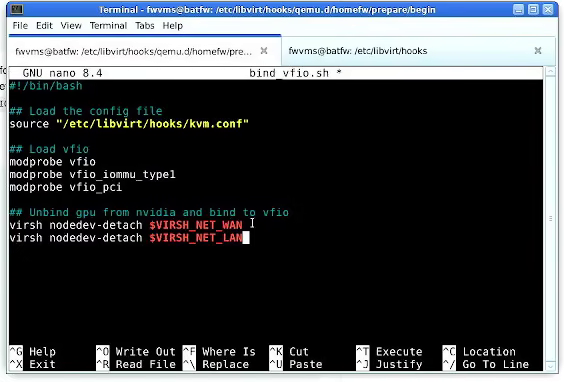The height and width of the screenshot is (382, 564).
Task: Open the View menu
Action: [71, 26]
